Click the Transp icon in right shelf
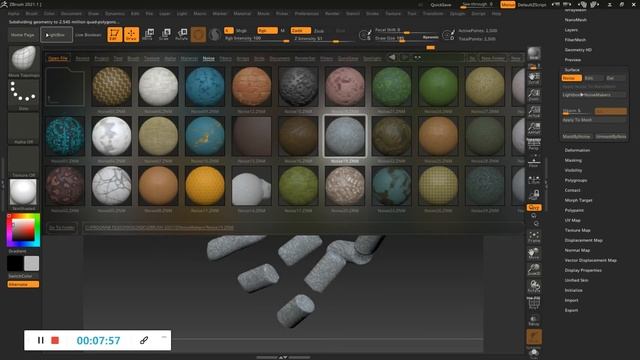The width and height of the screenshot is (640, 360). (x=533, y=320)
